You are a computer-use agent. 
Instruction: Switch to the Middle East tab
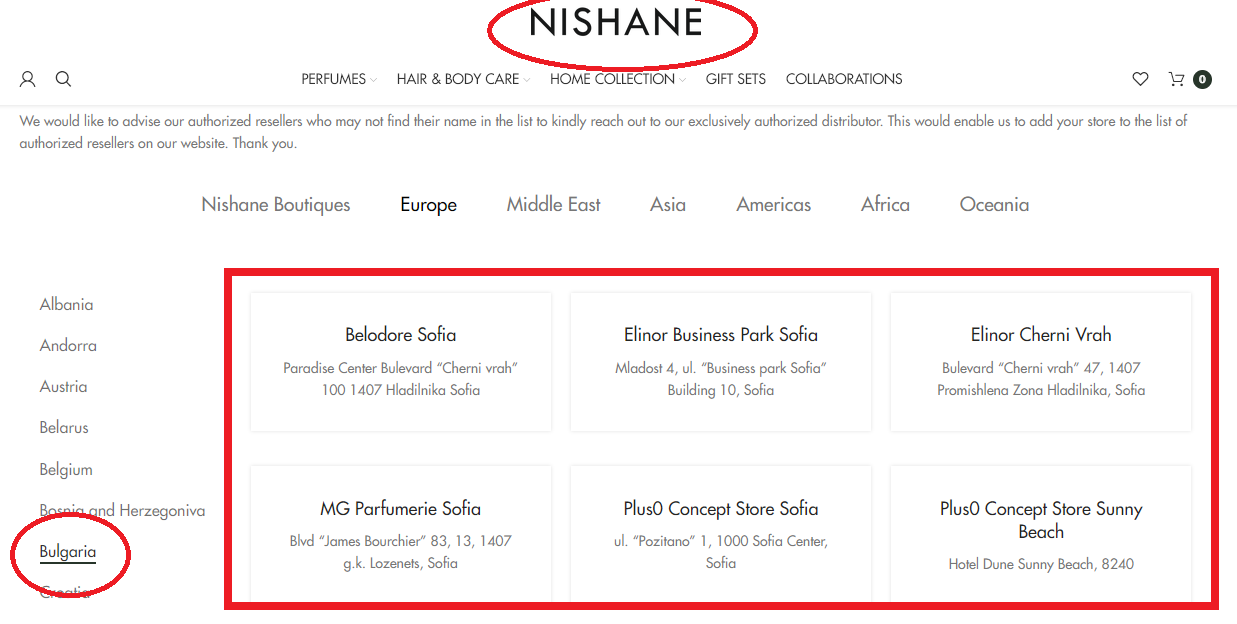pos(554,205)
